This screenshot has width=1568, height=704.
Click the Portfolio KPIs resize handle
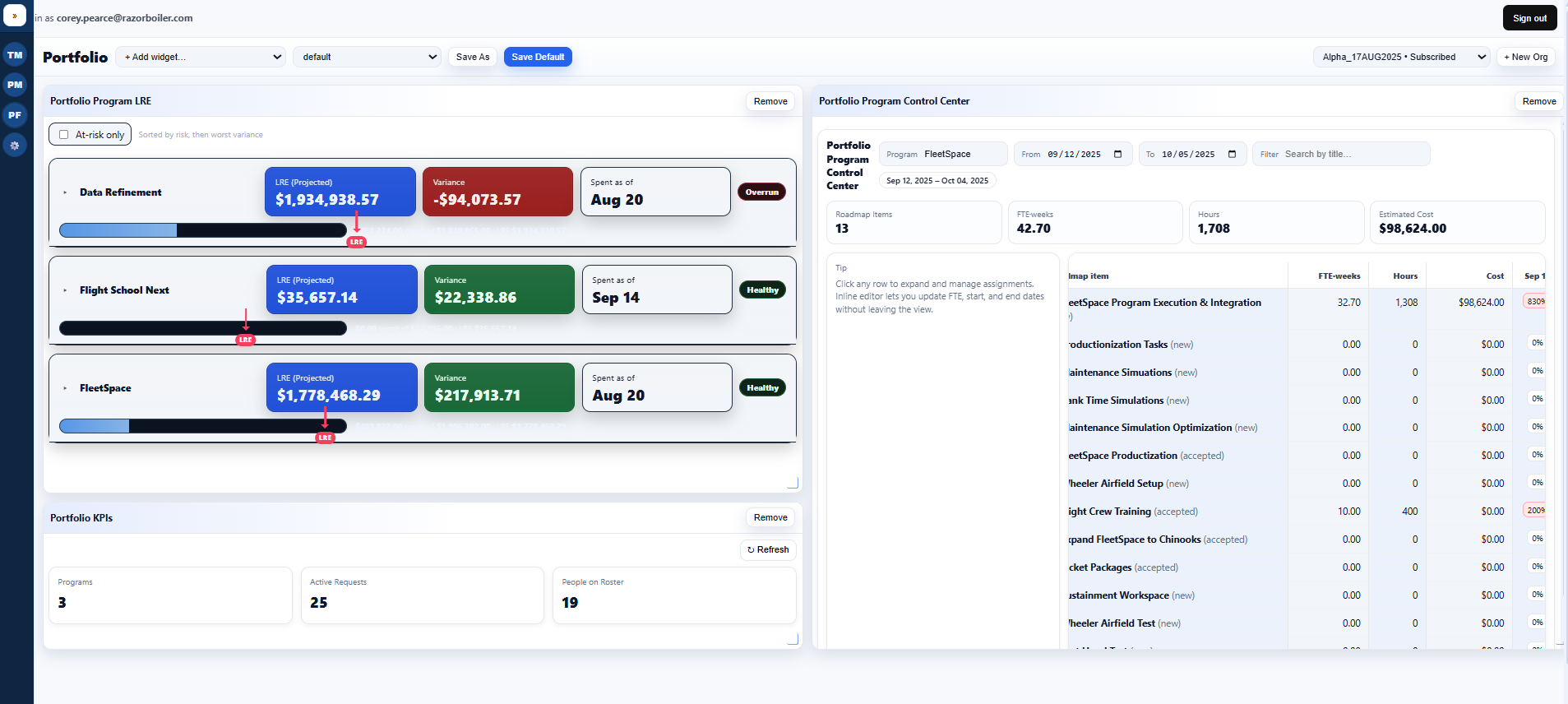coord(793,639)
